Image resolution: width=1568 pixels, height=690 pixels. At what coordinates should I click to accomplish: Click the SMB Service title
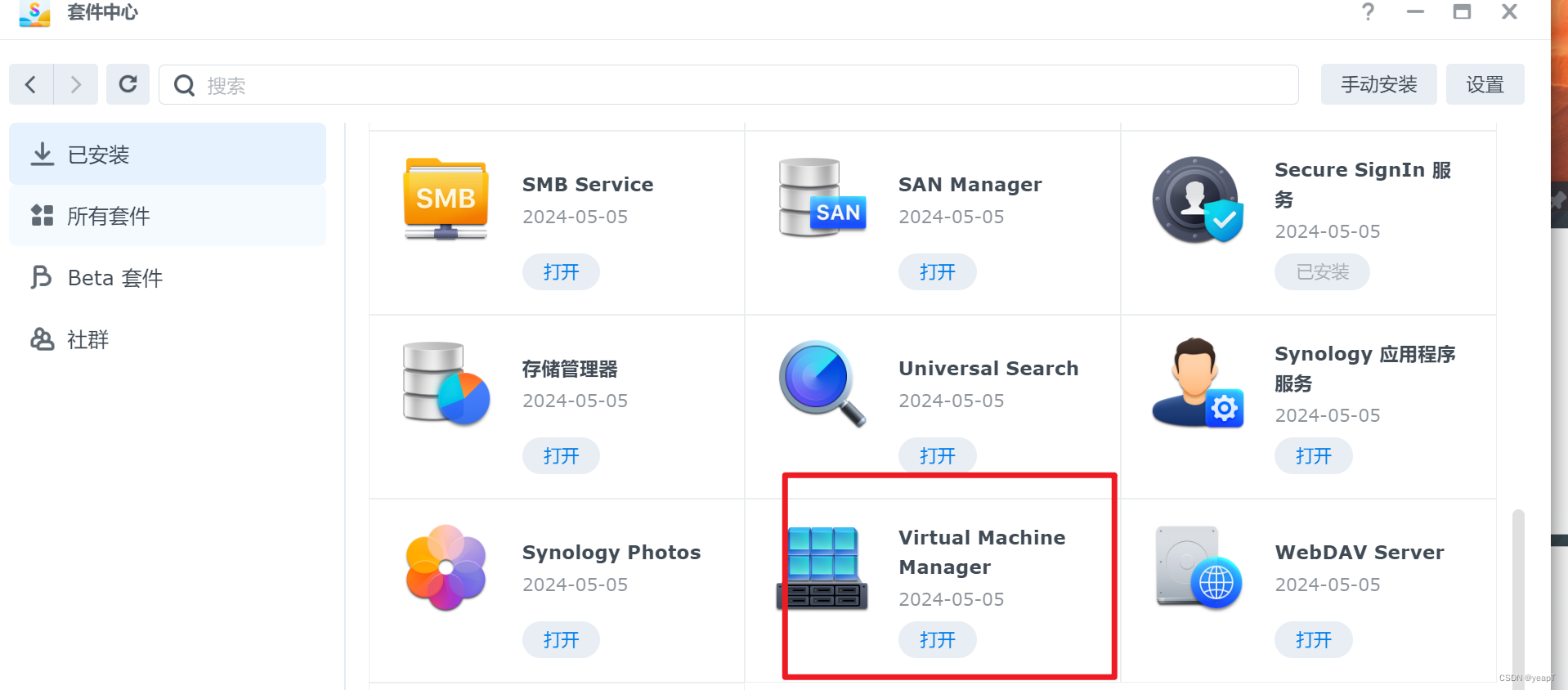pyautogui.click(x=588, y=185)
